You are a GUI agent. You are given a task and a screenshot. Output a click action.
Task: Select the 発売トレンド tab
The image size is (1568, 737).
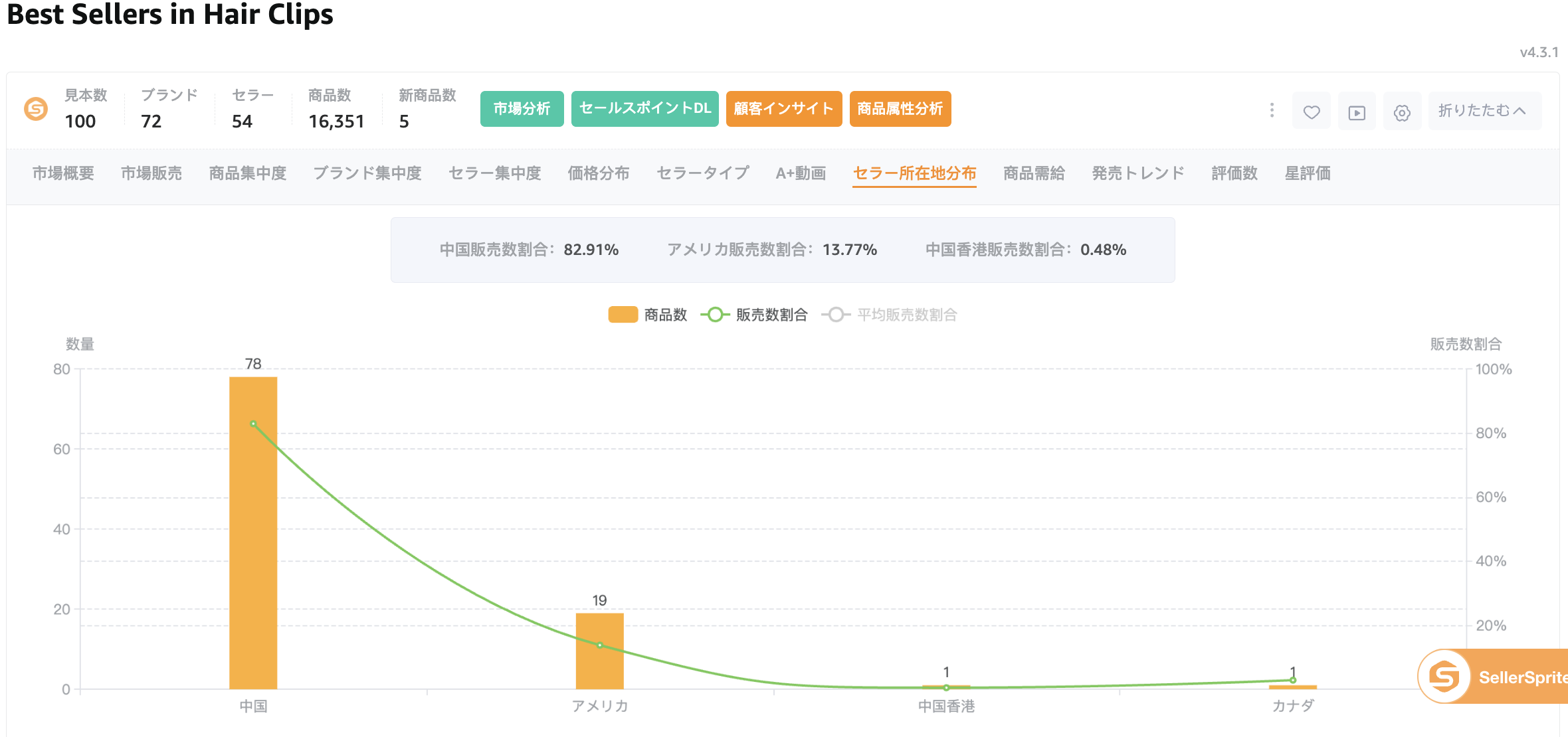click(x=1138, y=173)
